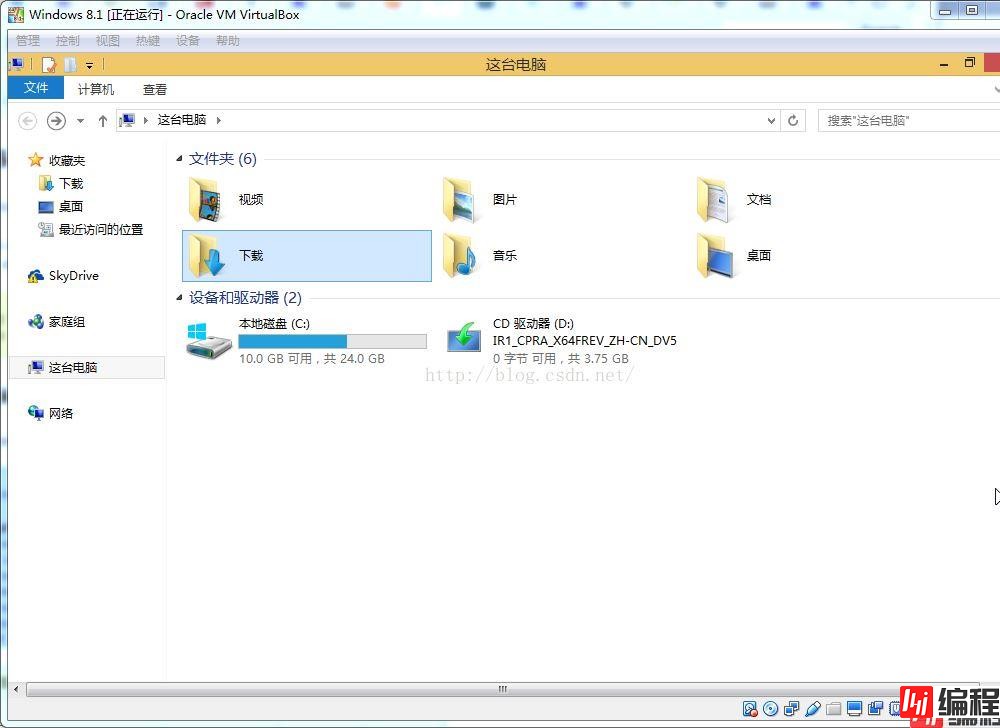The width and height of the screenshot is (1000, 728).
Task: Click the network adapter status icon
Action: 792,709
